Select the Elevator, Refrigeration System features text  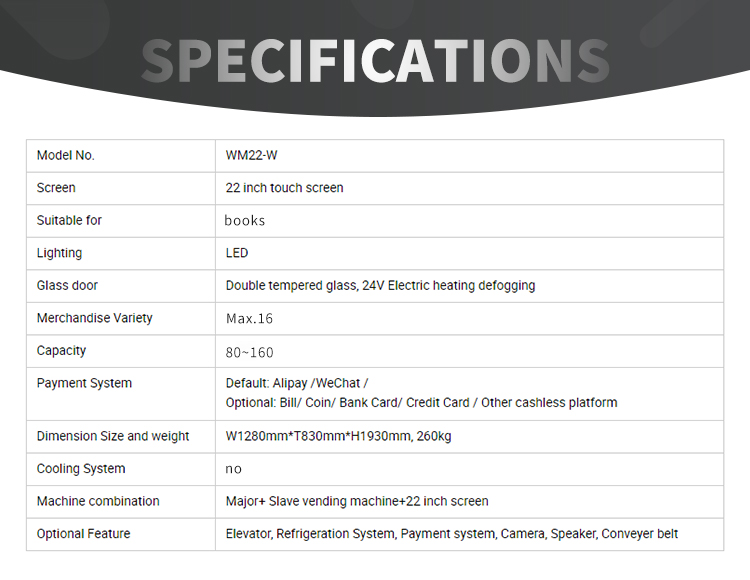click(x=452, y=534)
